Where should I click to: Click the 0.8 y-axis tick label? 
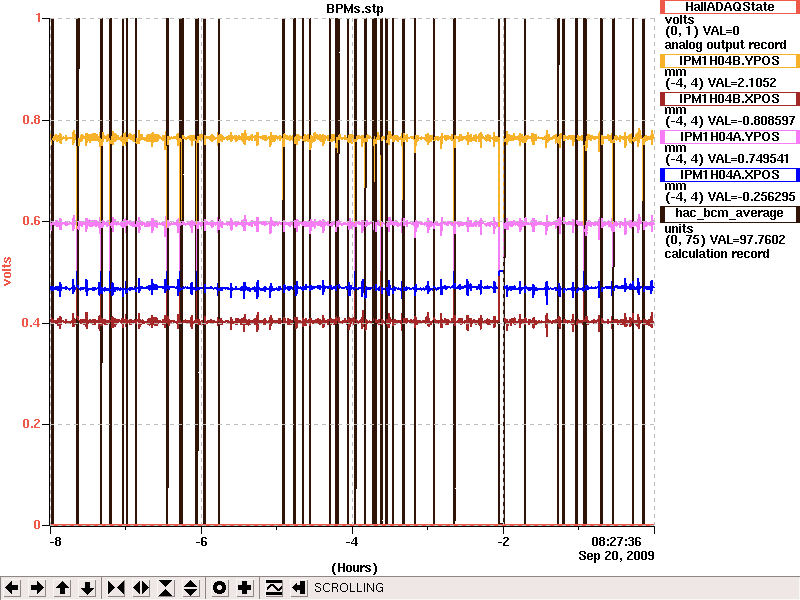[32, 120]
